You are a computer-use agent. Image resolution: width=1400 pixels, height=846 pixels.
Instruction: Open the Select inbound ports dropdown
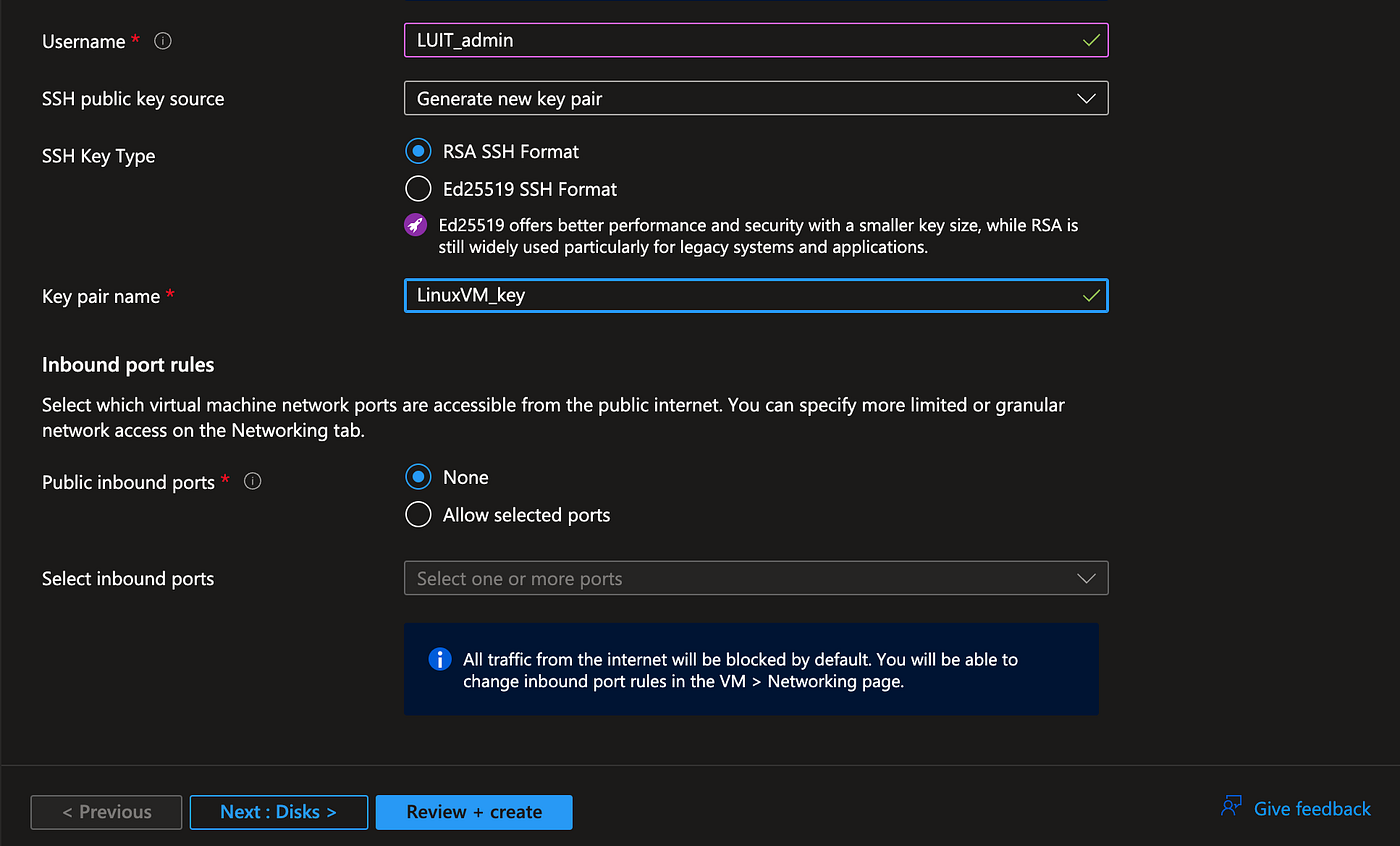[x=756, y=578]
